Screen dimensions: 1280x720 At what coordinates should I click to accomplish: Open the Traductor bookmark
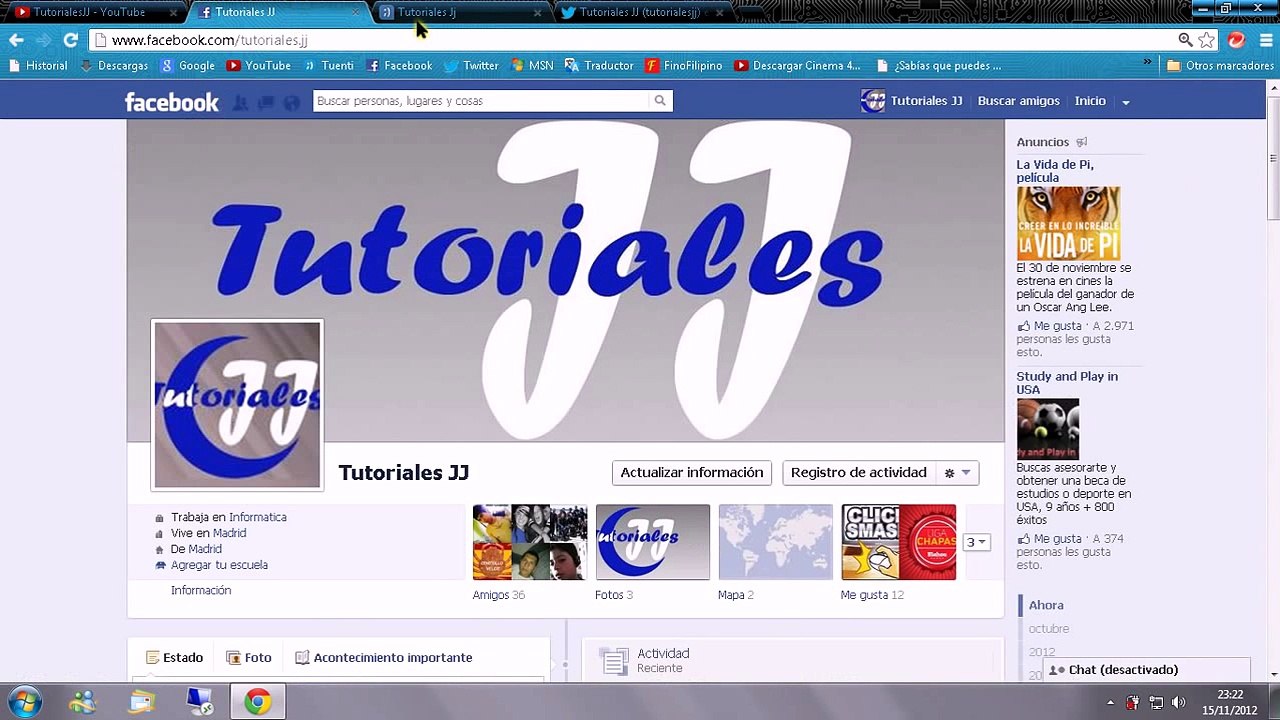(x=599, y=66)
